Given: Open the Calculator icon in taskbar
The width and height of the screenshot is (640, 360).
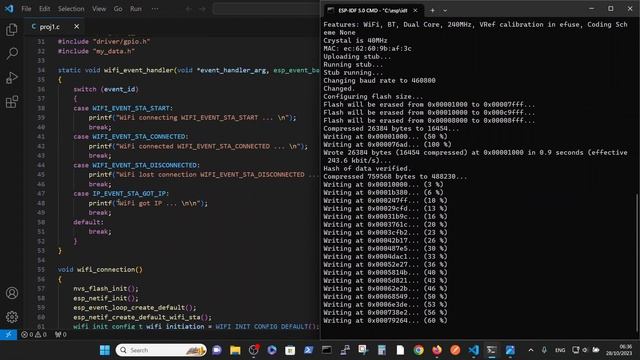Looking at the screenshot, I should coord(382,350).
